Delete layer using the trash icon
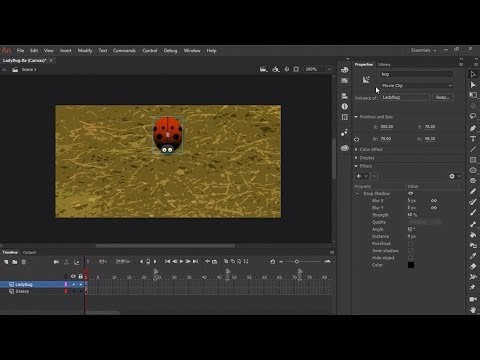Viewport: 480px width, 360px height. click(x=24, y=262)
